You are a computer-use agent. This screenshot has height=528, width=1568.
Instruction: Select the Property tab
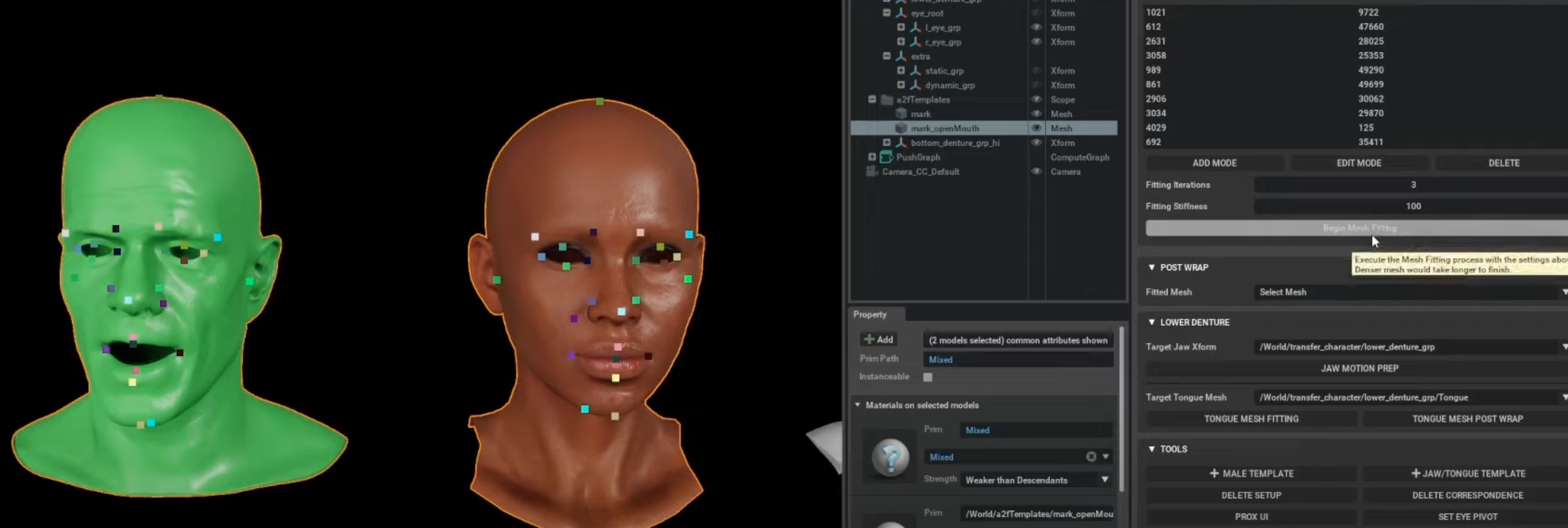pos(870,314)
